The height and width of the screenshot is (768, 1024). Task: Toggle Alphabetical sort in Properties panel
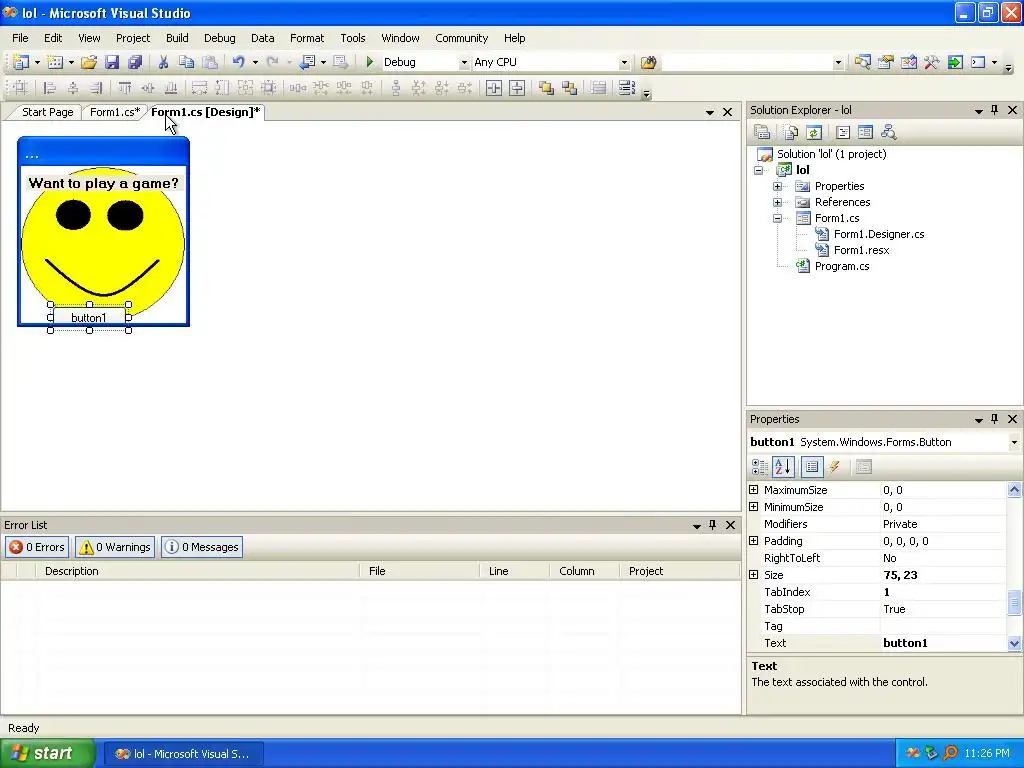[783, 467]
